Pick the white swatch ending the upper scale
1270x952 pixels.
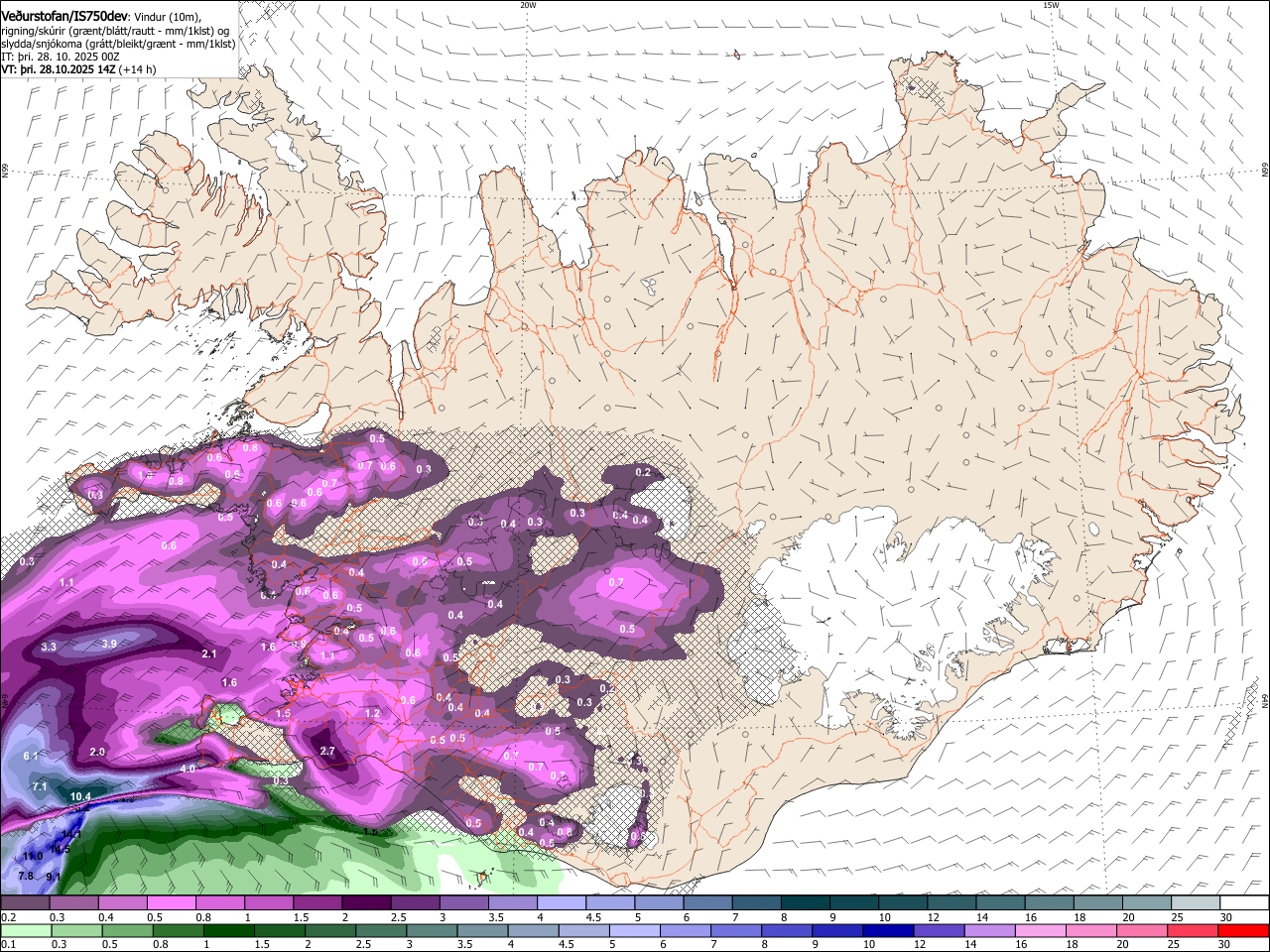tap(1244, 903)
